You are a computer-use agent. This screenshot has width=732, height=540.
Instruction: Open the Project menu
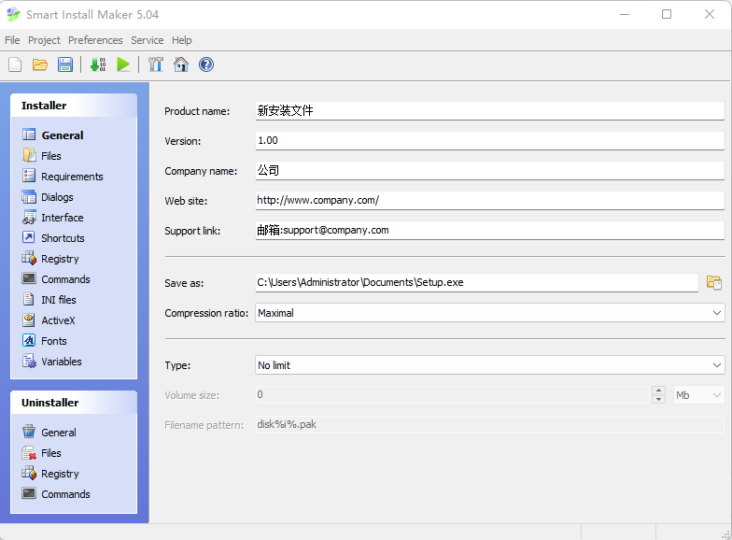point(44,40)
